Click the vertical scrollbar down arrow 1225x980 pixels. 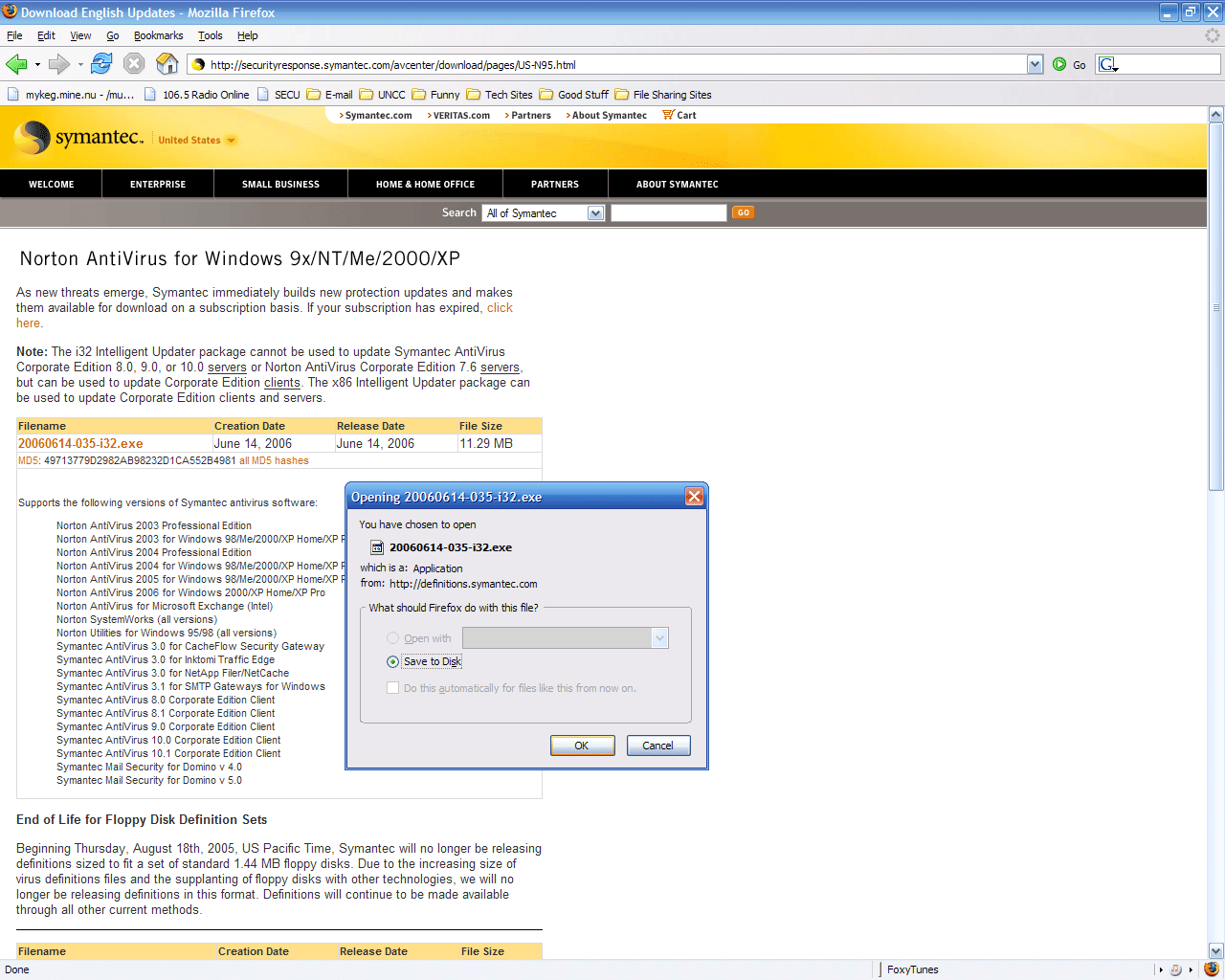1216,951
